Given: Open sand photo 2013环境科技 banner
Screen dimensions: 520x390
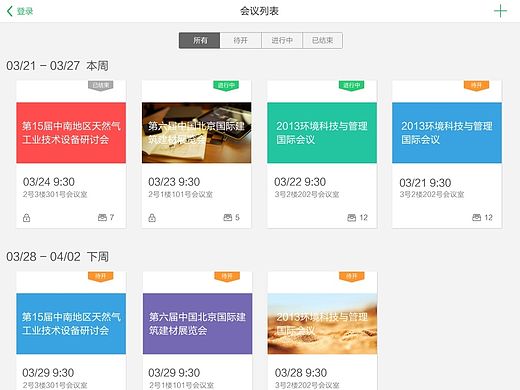Looking at the screenshot, I should coord(322,324).
